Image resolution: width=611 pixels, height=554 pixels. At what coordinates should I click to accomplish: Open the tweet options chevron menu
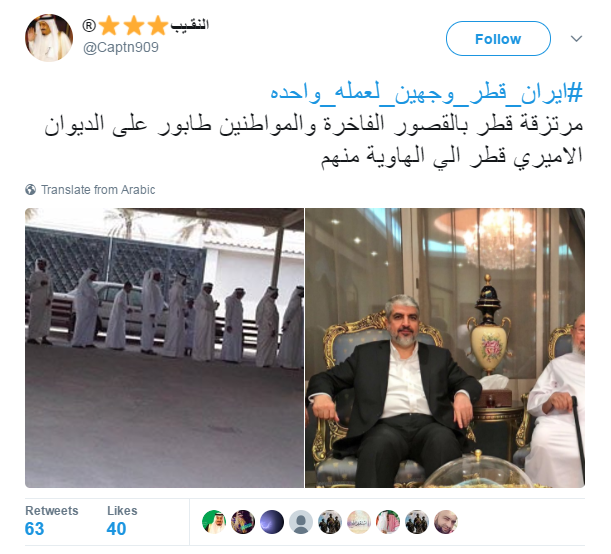pyautogui.click(x=576, y=39)
